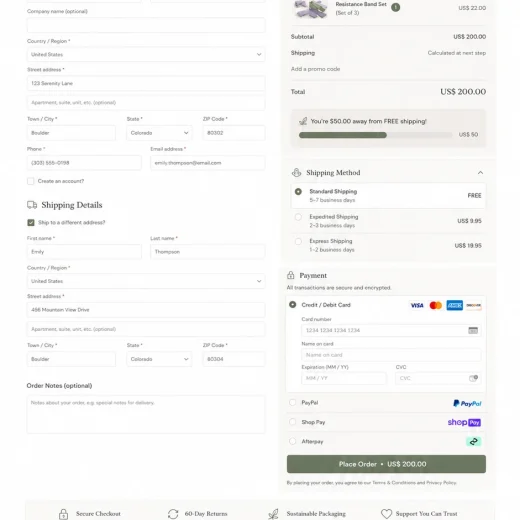Click billing Town / City field Boulder
Viewport: 520px width, 520px height.
click(x=71, y=133)
